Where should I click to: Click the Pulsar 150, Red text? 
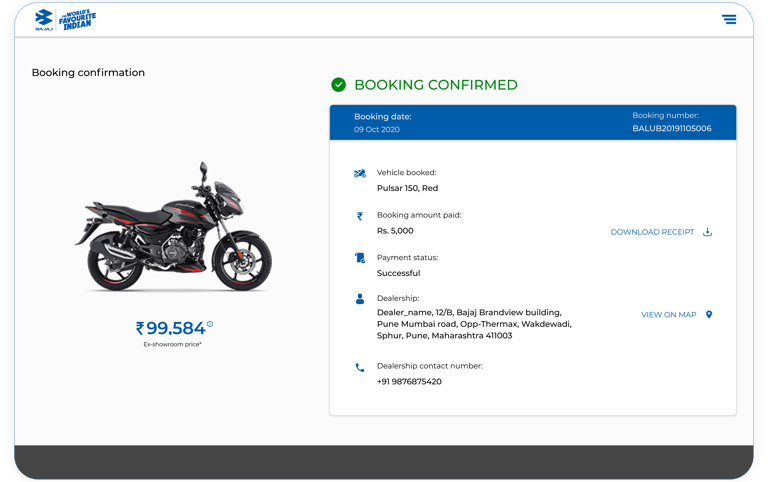coord(408,188)
